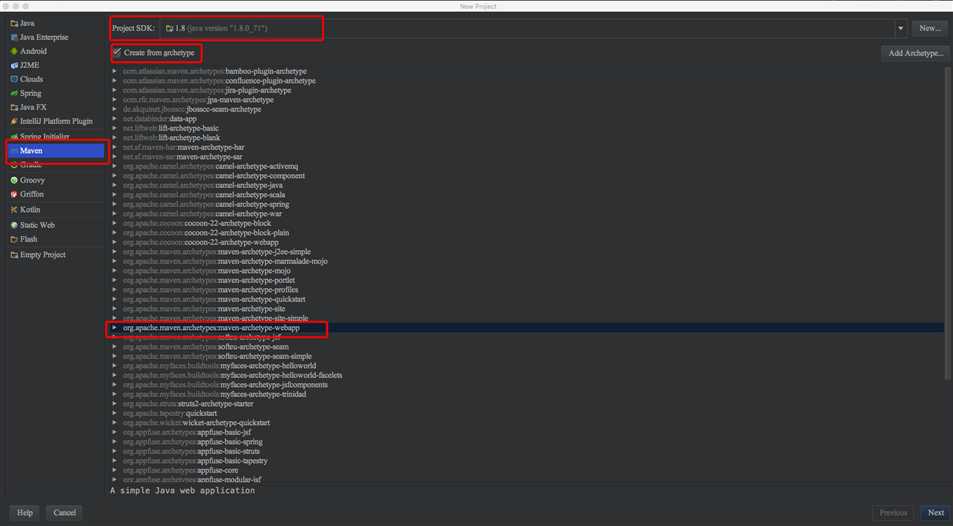The width and height of the screenshot is (953, 526).
Task: Toggle the Create from archetype checkbox
Action: pos(117,52)
